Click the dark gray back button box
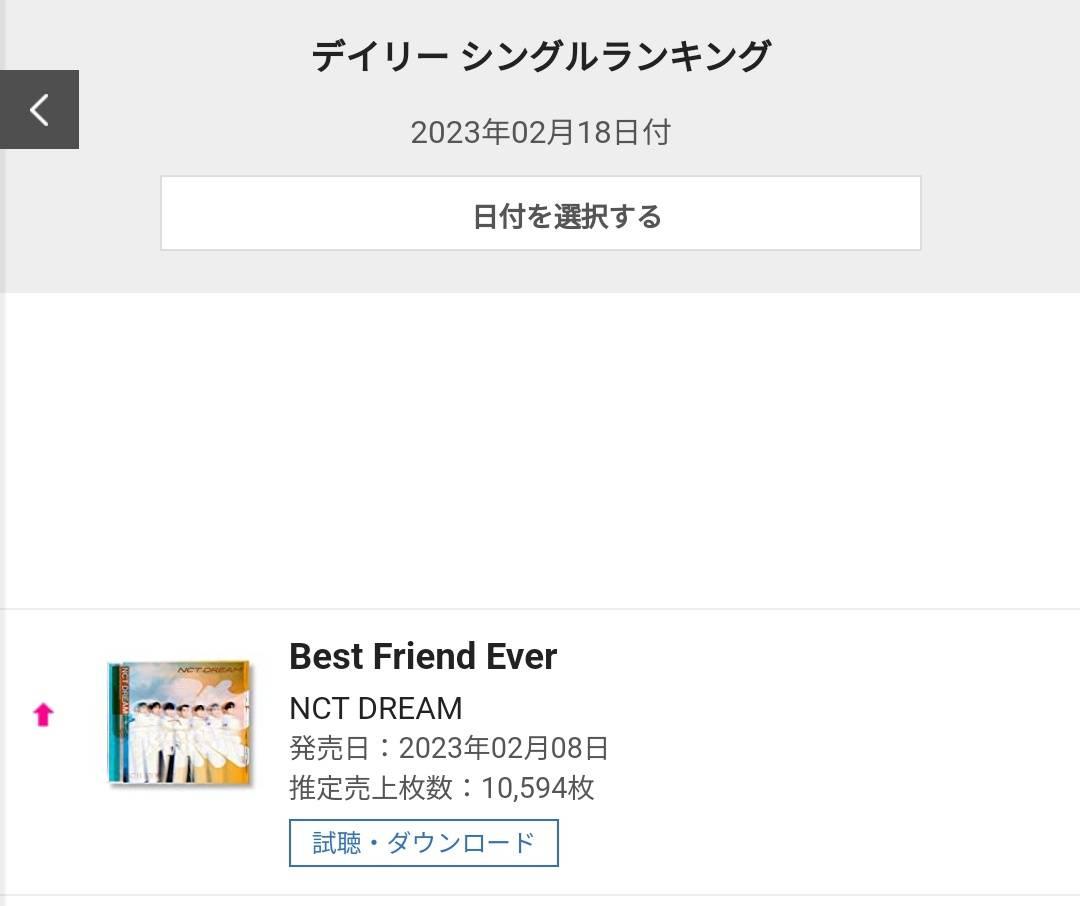1080x906 pixels. click(x=39, y=110)
